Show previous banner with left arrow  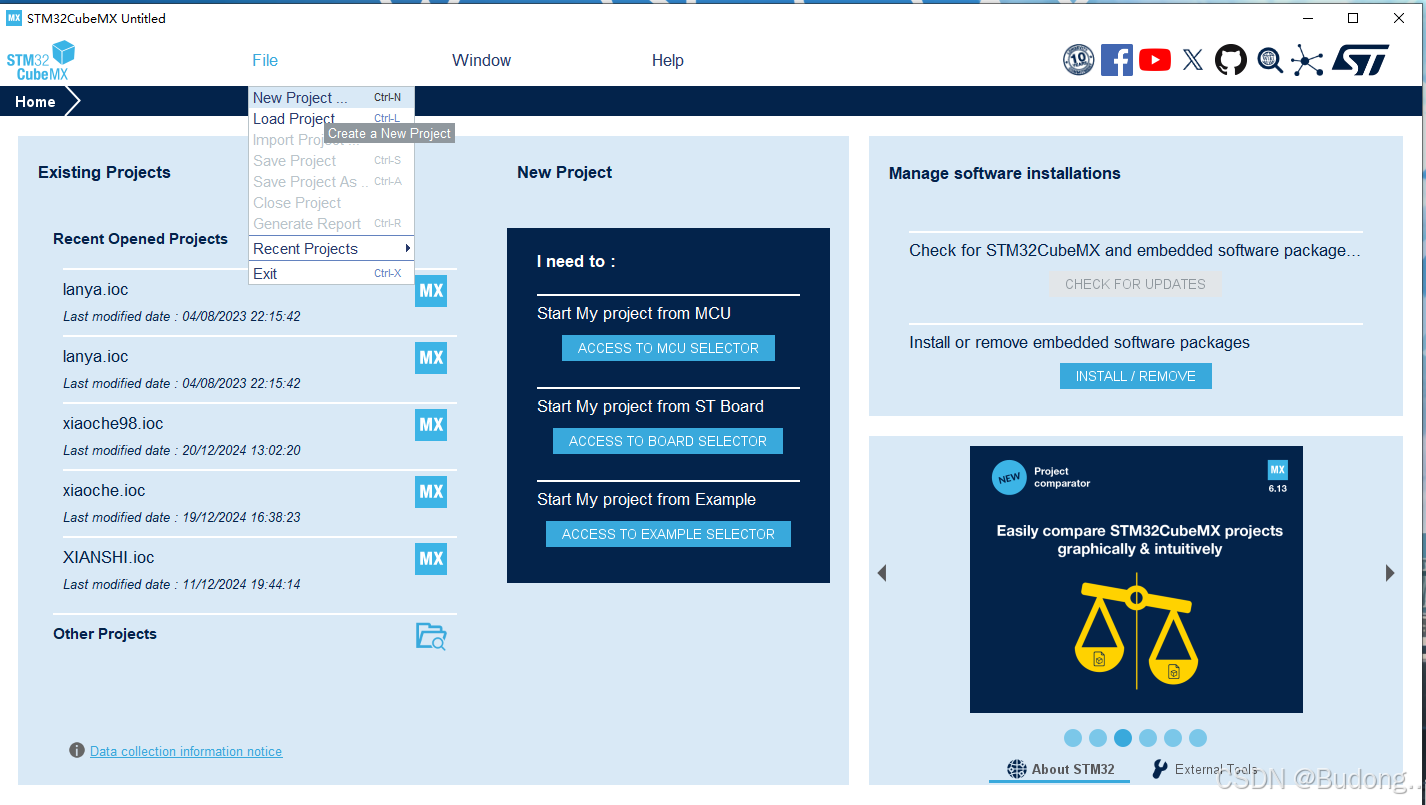coord(882,573)
